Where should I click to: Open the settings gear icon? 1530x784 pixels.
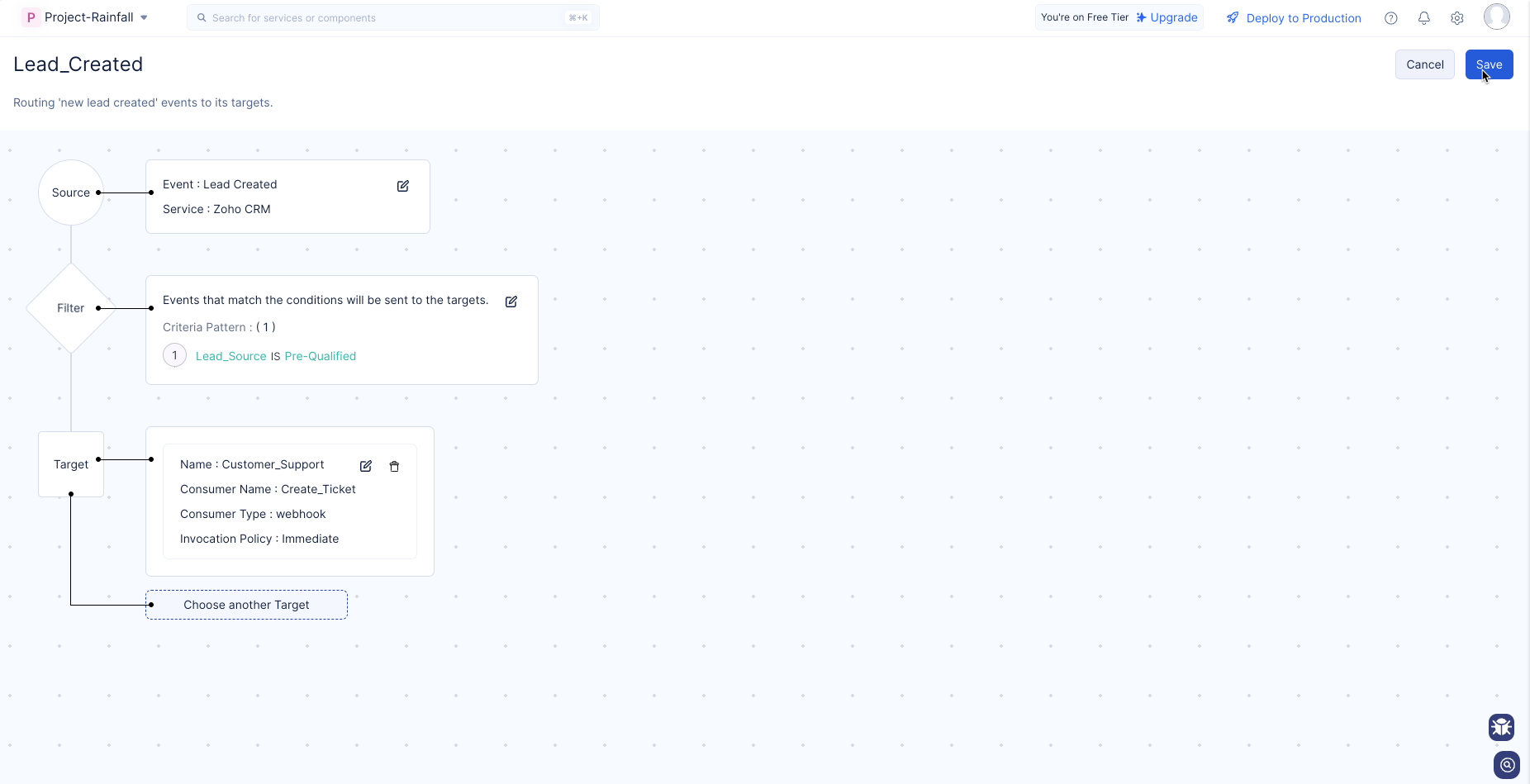(1457, 18)
